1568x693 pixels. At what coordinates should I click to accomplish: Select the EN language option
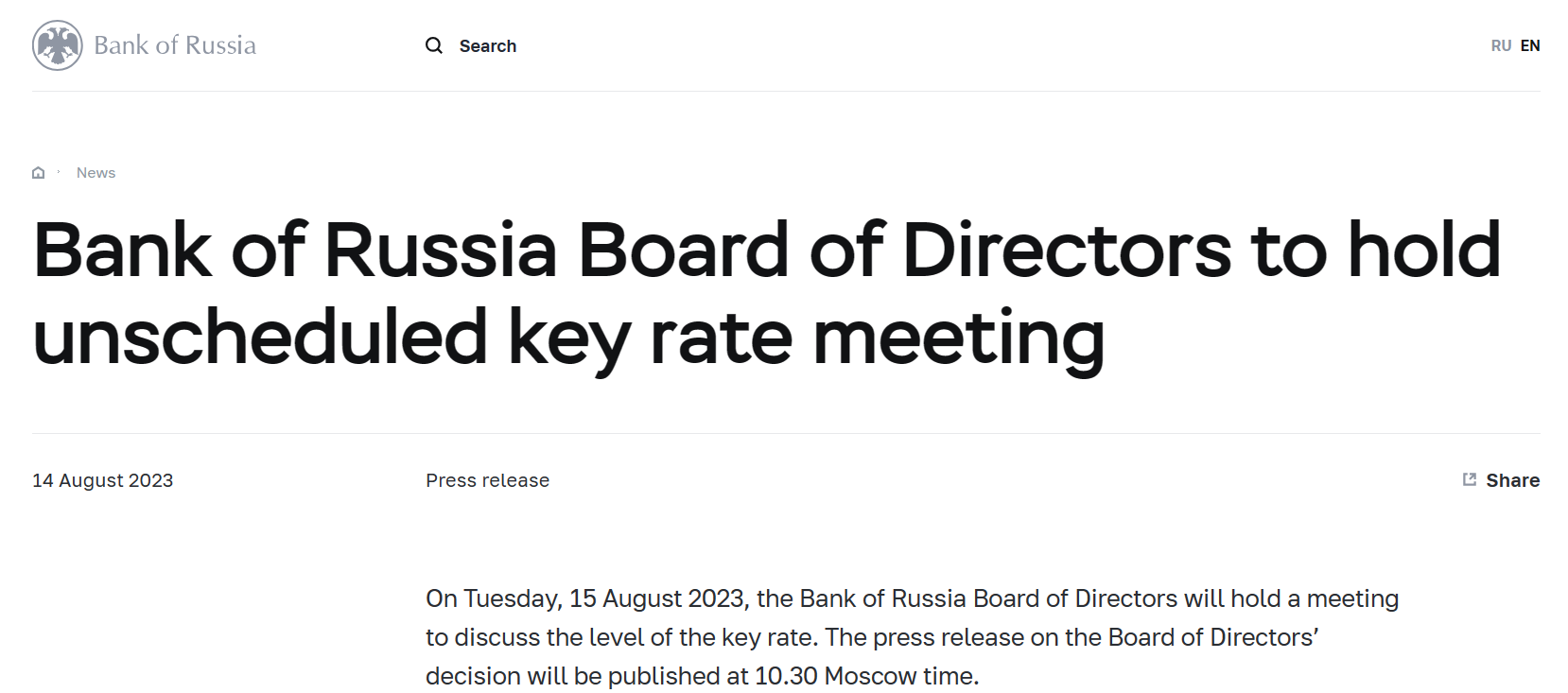(1530, 45)
